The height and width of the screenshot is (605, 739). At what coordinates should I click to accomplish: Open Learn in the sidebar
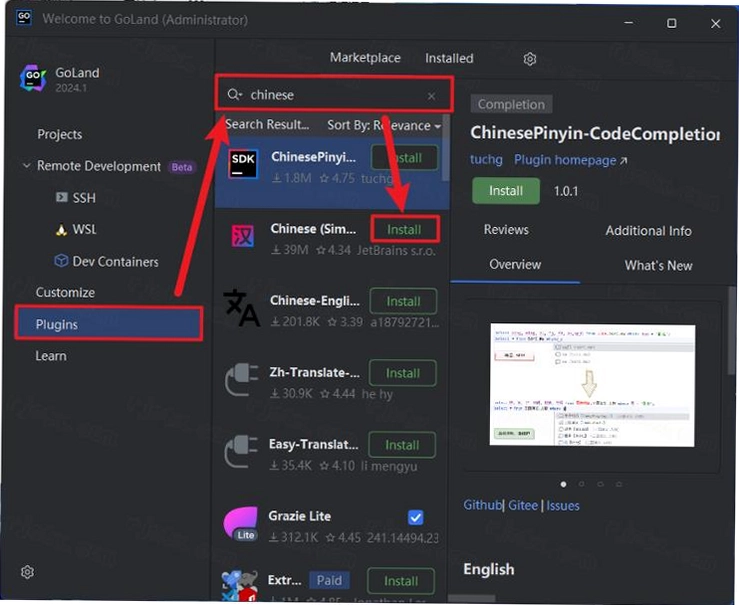[51, 356]
